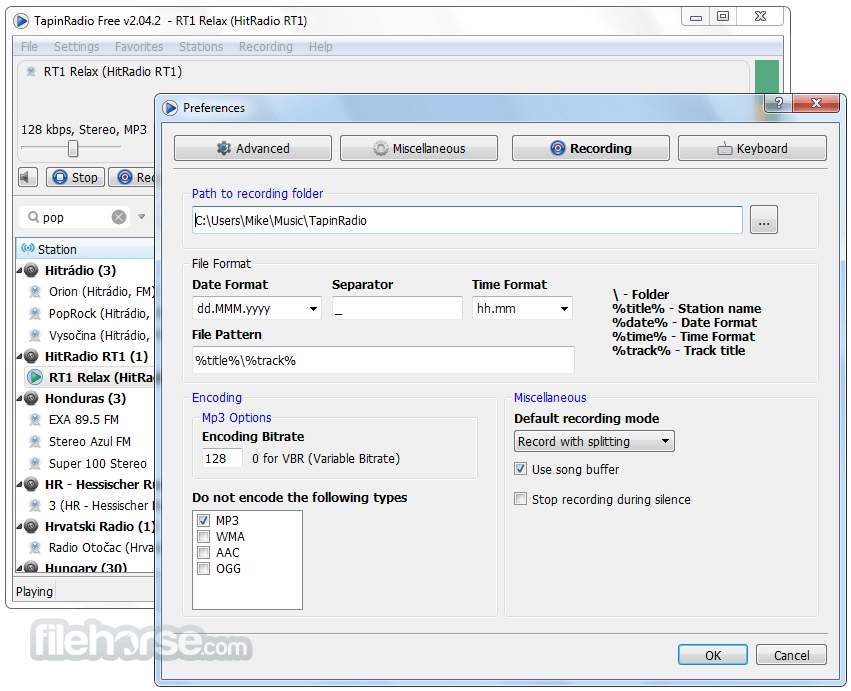
Task: Click the mute speaker icon in TapinRadio
Action: pyautogui.click(x=27, y=177)
